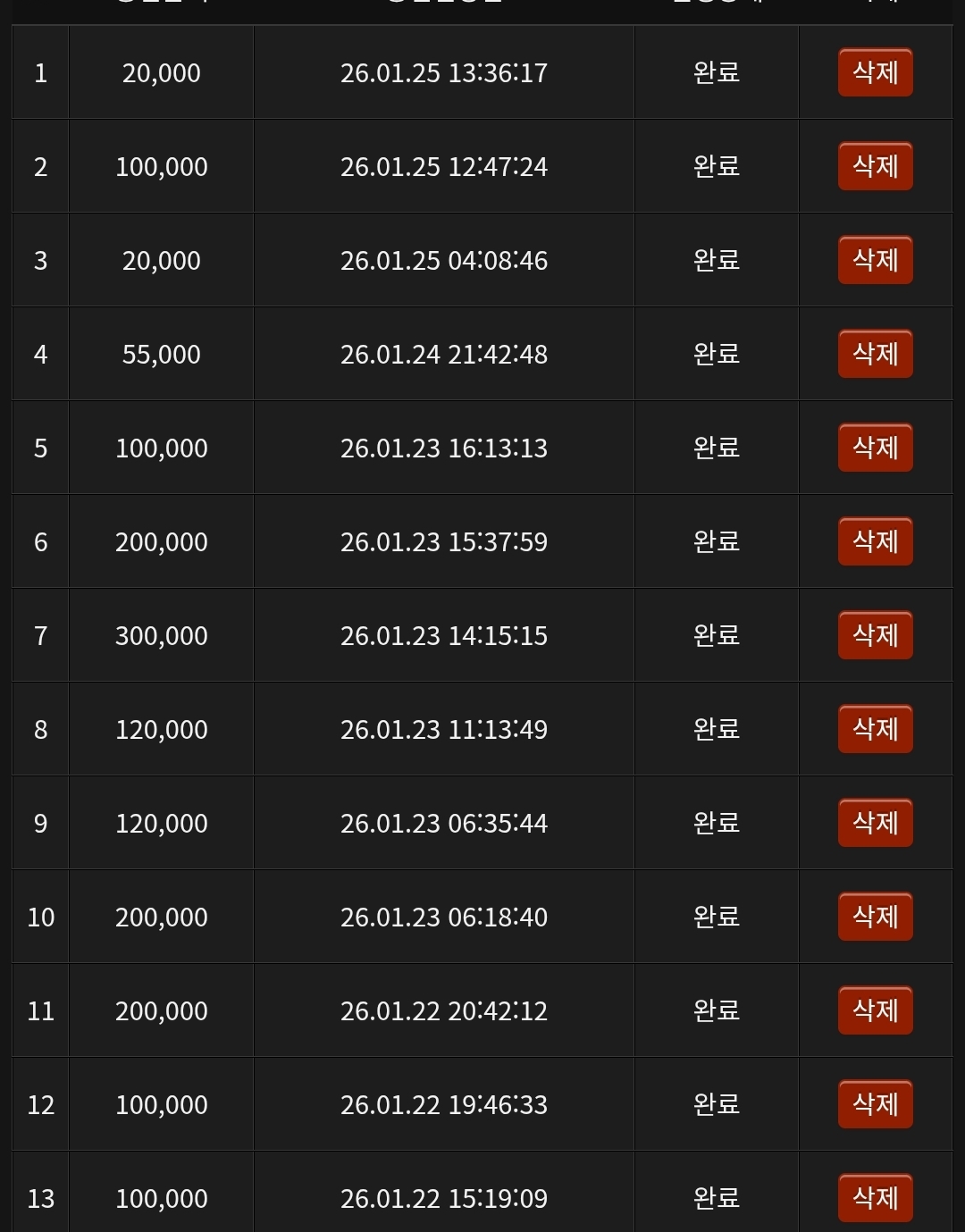The height and width of the screenshot is (1232, 965).
Task: Click 삭제 button for row 1
Action: pos(875,72)
